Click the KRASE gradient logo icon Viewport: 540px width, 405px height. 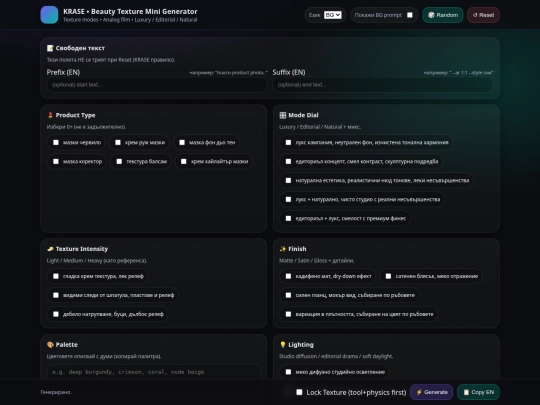coord(49,15)
